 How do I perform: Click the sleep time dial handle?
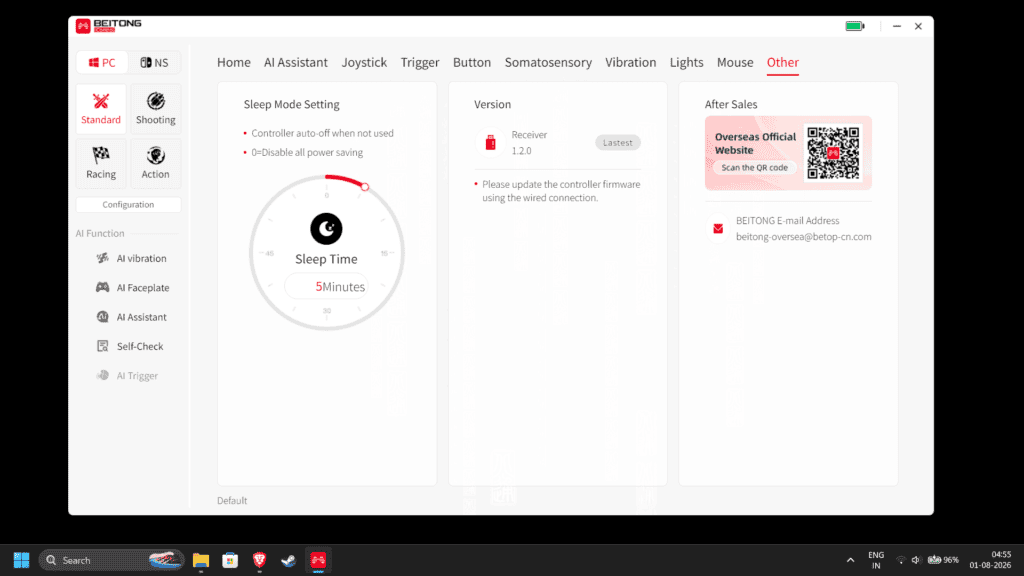click(365, 187)
